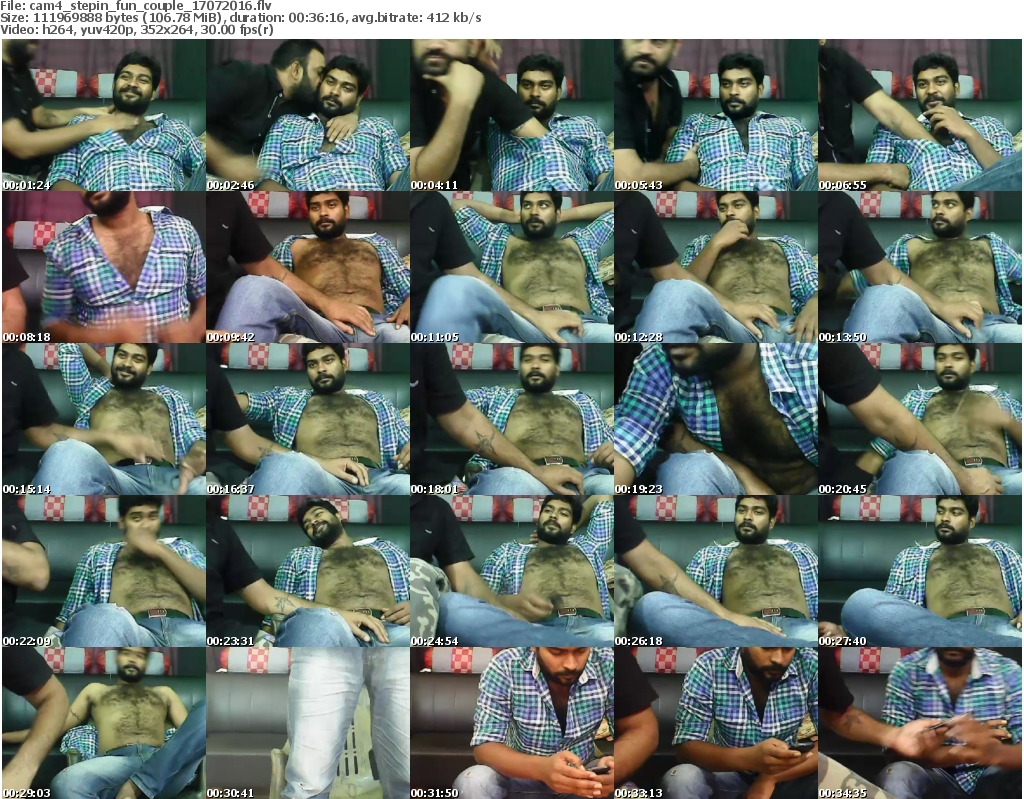1024x799 pixels.
Task: Click the 'Video: h264, yuv420p' info line
Action: [x=137, y=30]
